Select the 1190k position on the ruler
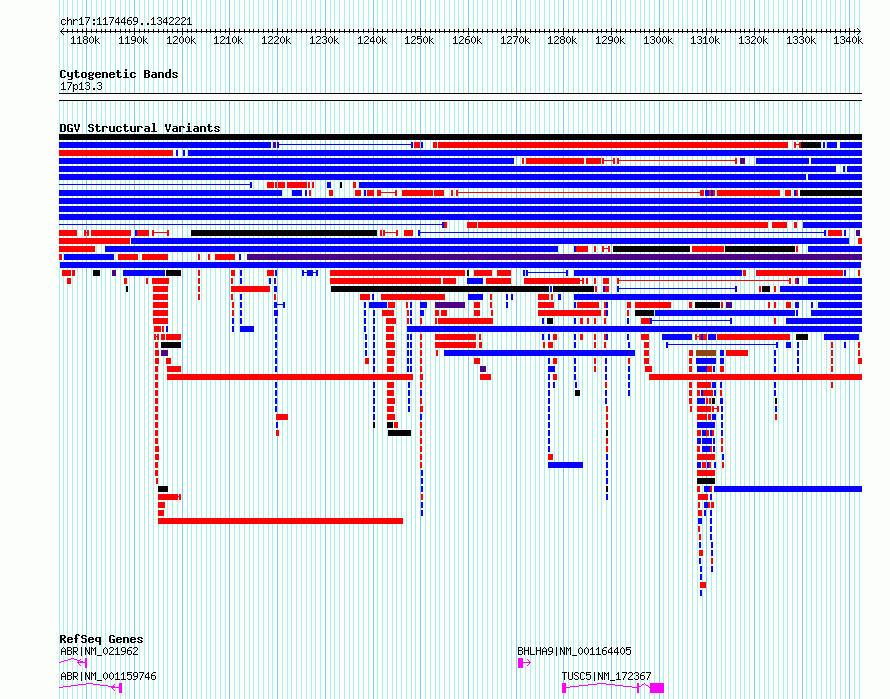890x699 pixels. [133, 40]
